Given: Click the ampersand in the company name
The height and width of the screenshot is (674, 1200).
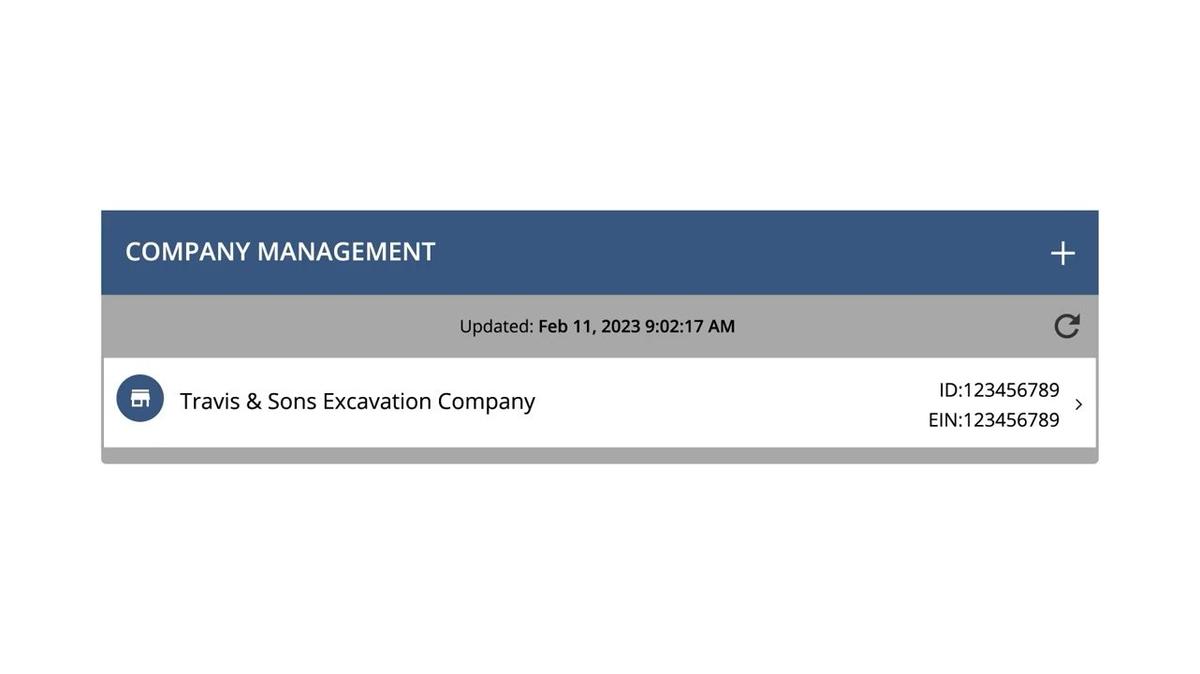Looking at the screenshot, I should pos(253,401).
